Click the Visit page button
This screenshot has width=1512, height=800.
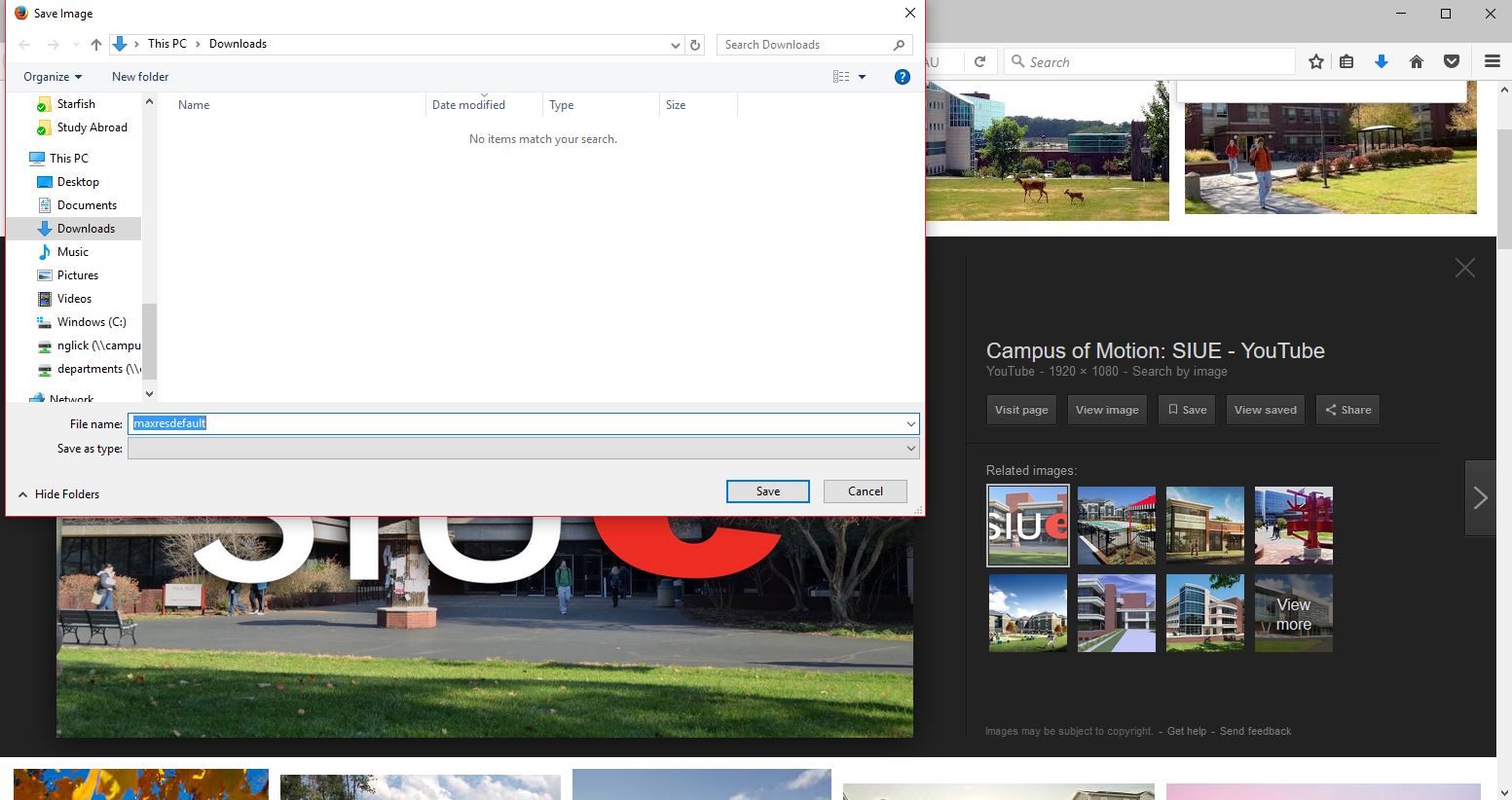[1021, 410]
